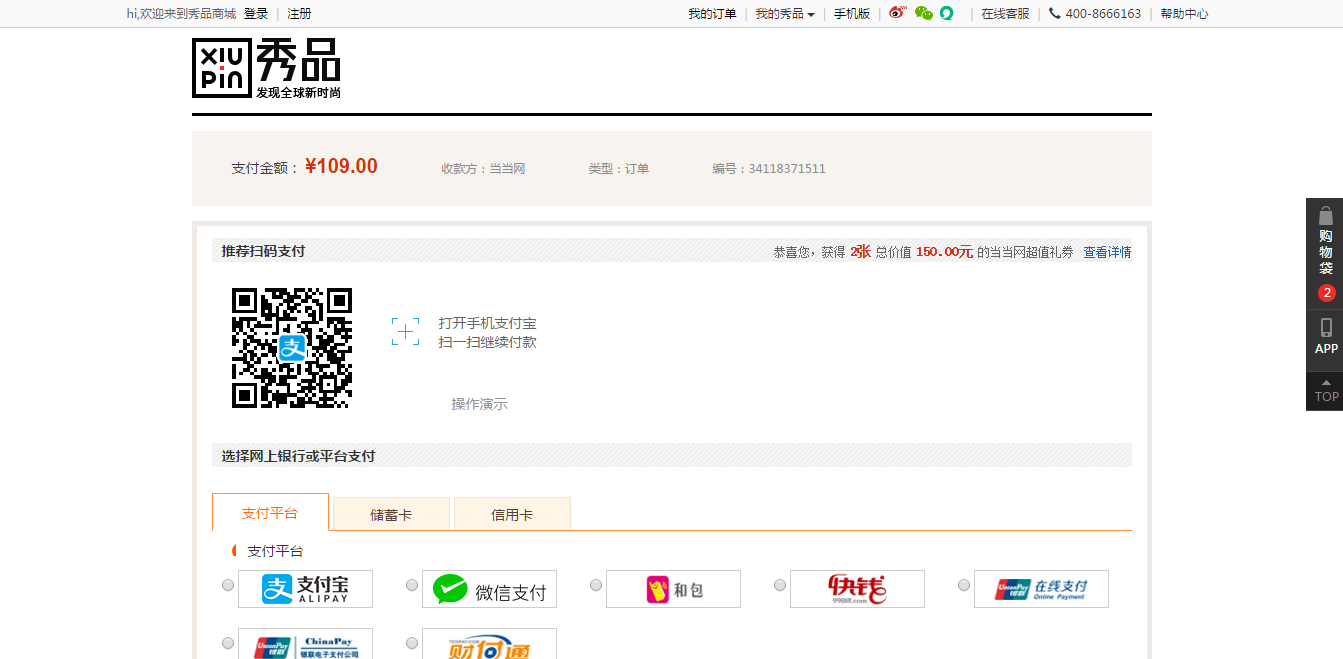The width and height of the screenshot is (1343, 659).
Task: Open the WeChat social icon
Action: 923,13
